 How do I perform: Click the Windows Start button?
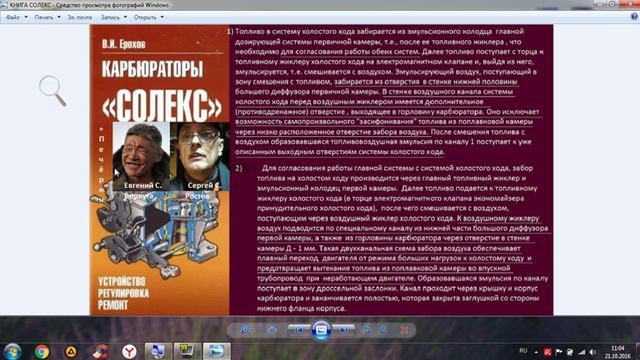click(x=12, y=351)
